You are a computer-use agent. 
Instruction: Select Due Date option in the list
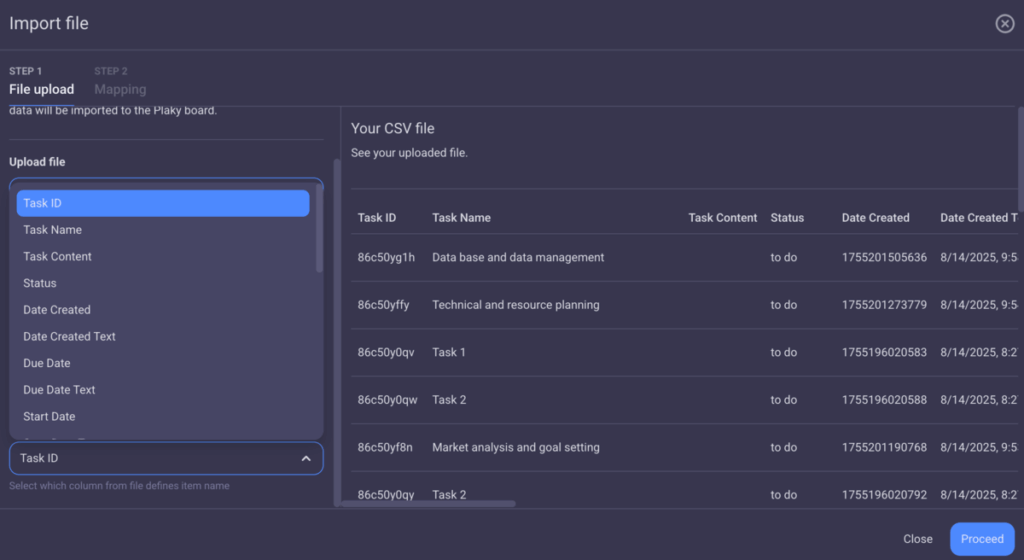click(163, 363)
